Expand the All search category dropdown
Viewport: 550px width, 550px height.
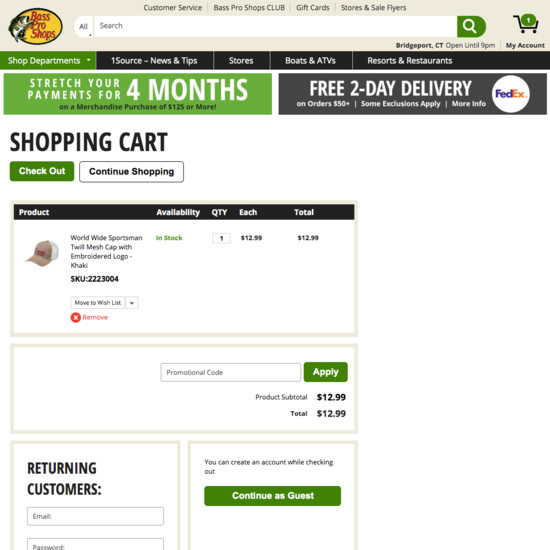(x=84, y=27)
